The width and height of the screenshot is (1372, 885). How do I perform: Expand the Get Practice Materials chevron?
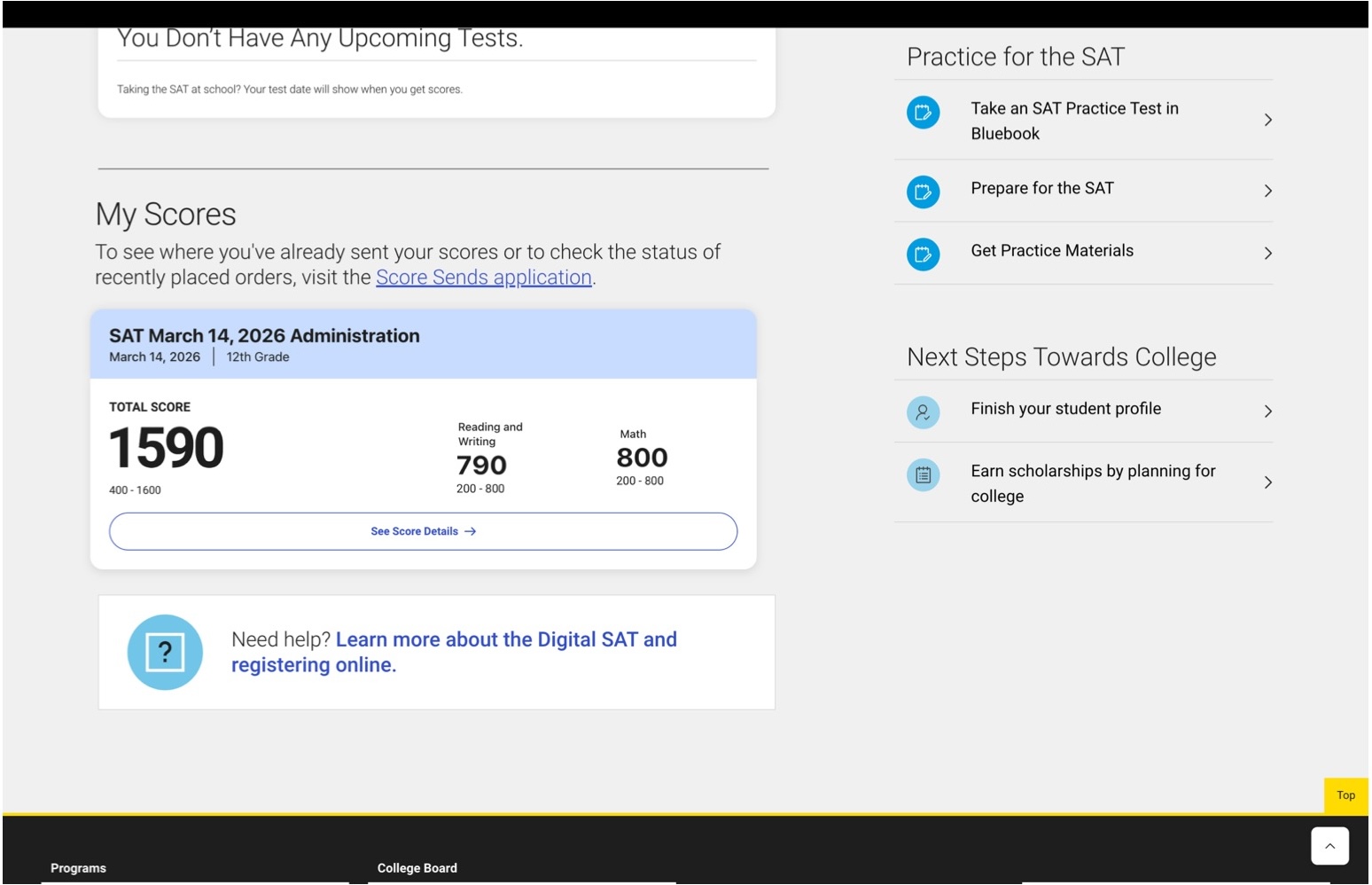click(1267, 254)
